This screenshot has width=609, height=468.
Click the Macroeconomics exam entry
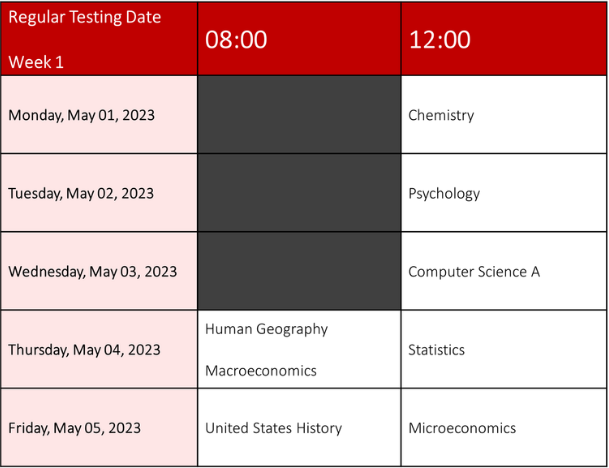click(261, 371)
